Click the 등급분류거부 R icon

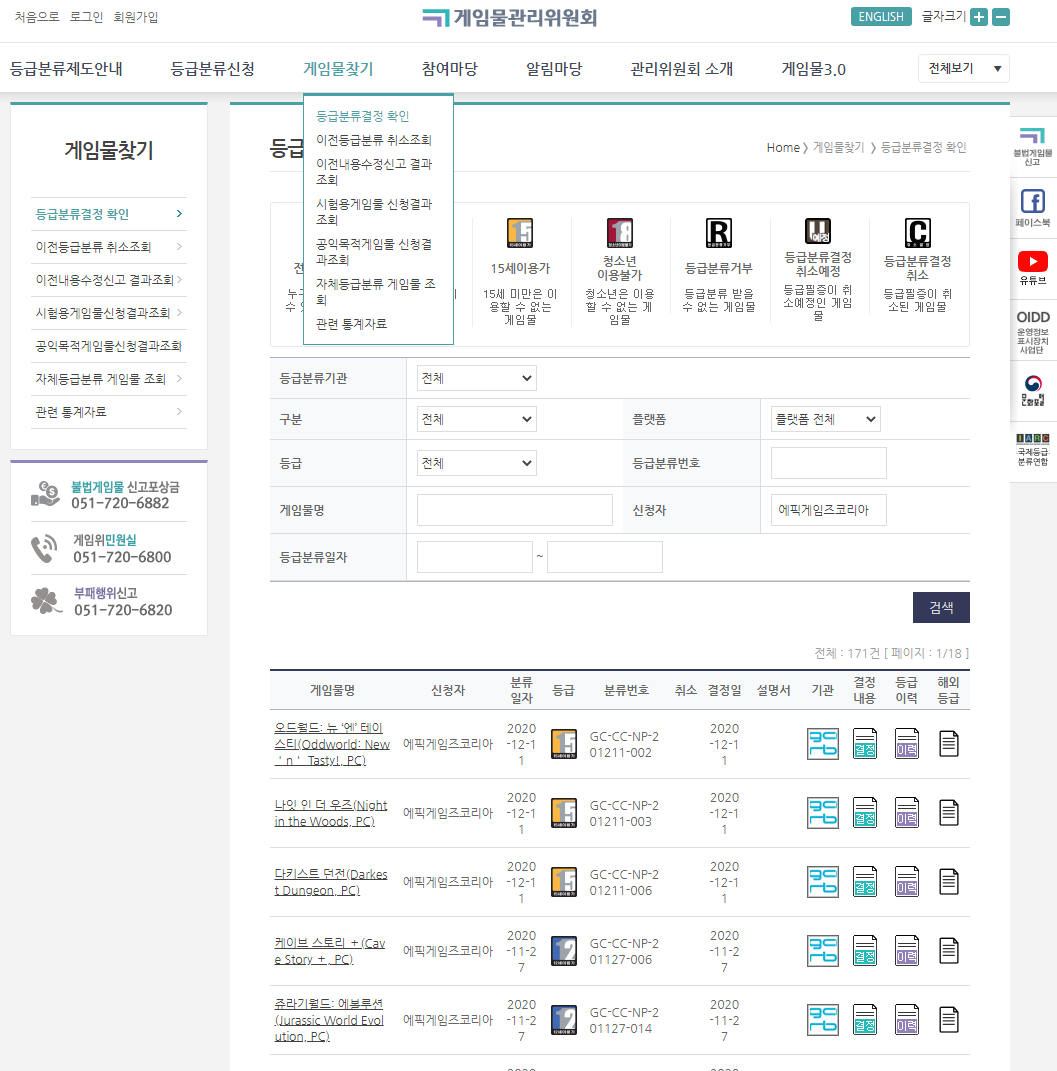coord(719,233)
